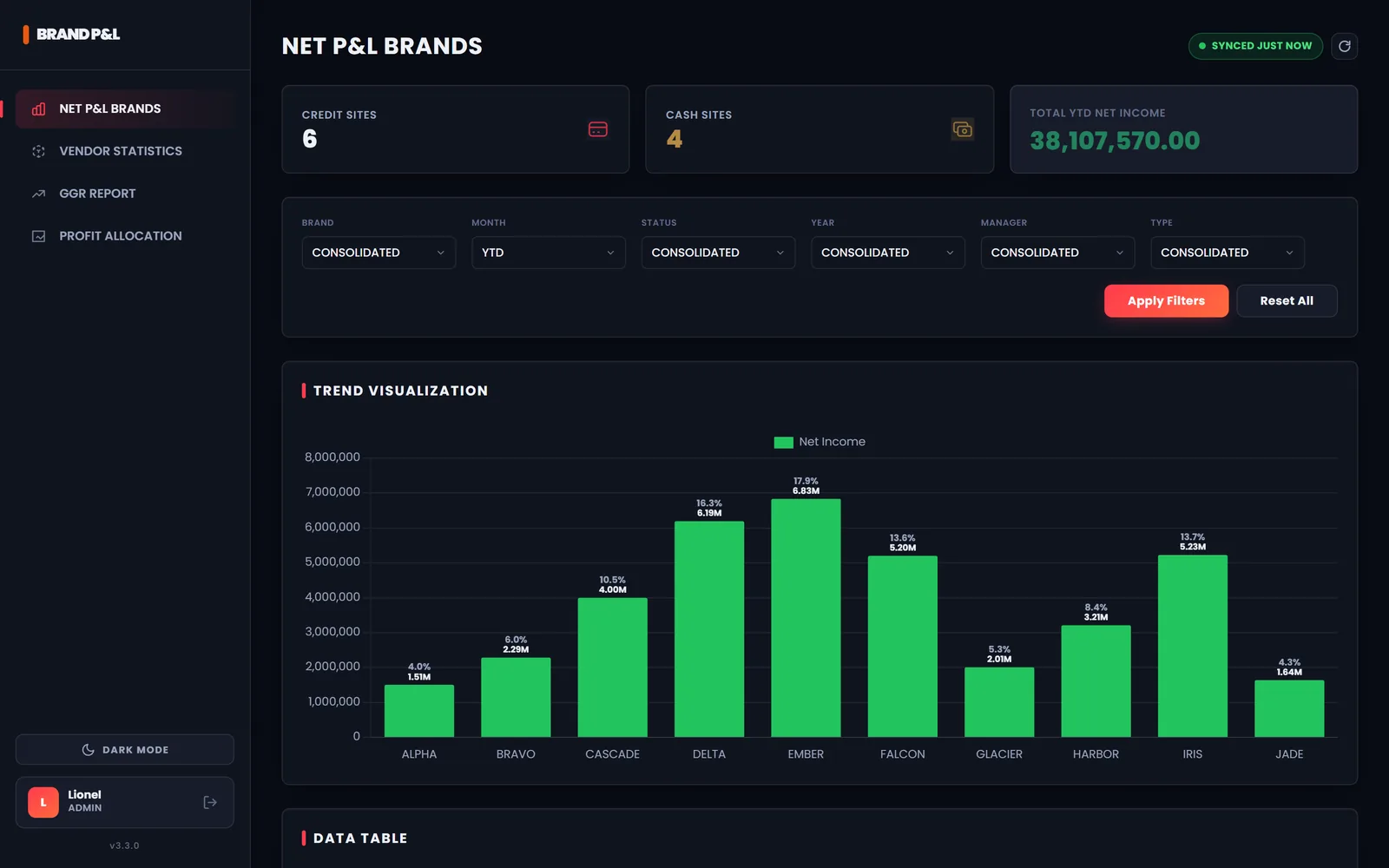1389x868 pixels.
Task: Click the logout icon next to Lionel
Action: point(210,802)
